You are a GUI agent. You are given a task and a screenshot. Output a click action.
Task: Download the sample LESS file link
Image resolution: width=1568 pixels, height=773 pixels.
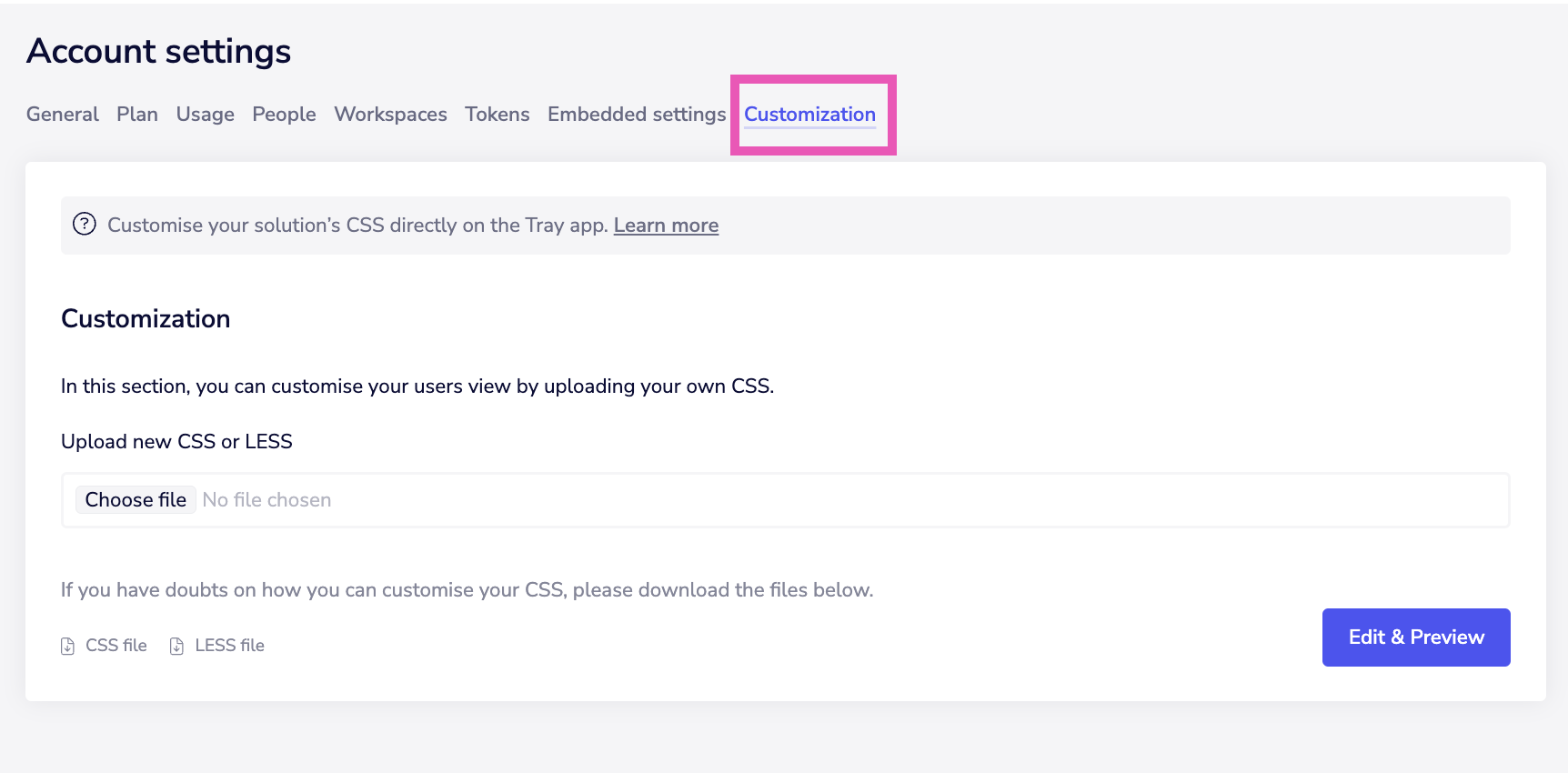(229, 646)
